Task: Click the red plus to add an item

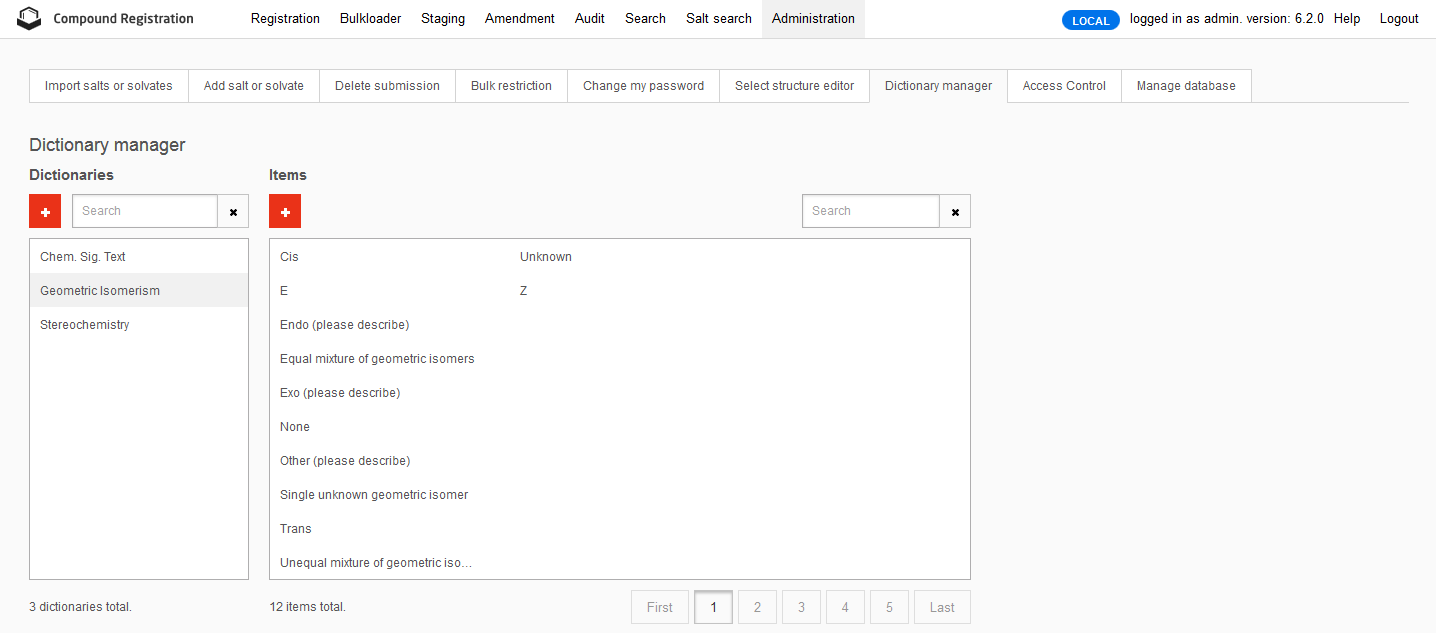Action: pos(285,211)
